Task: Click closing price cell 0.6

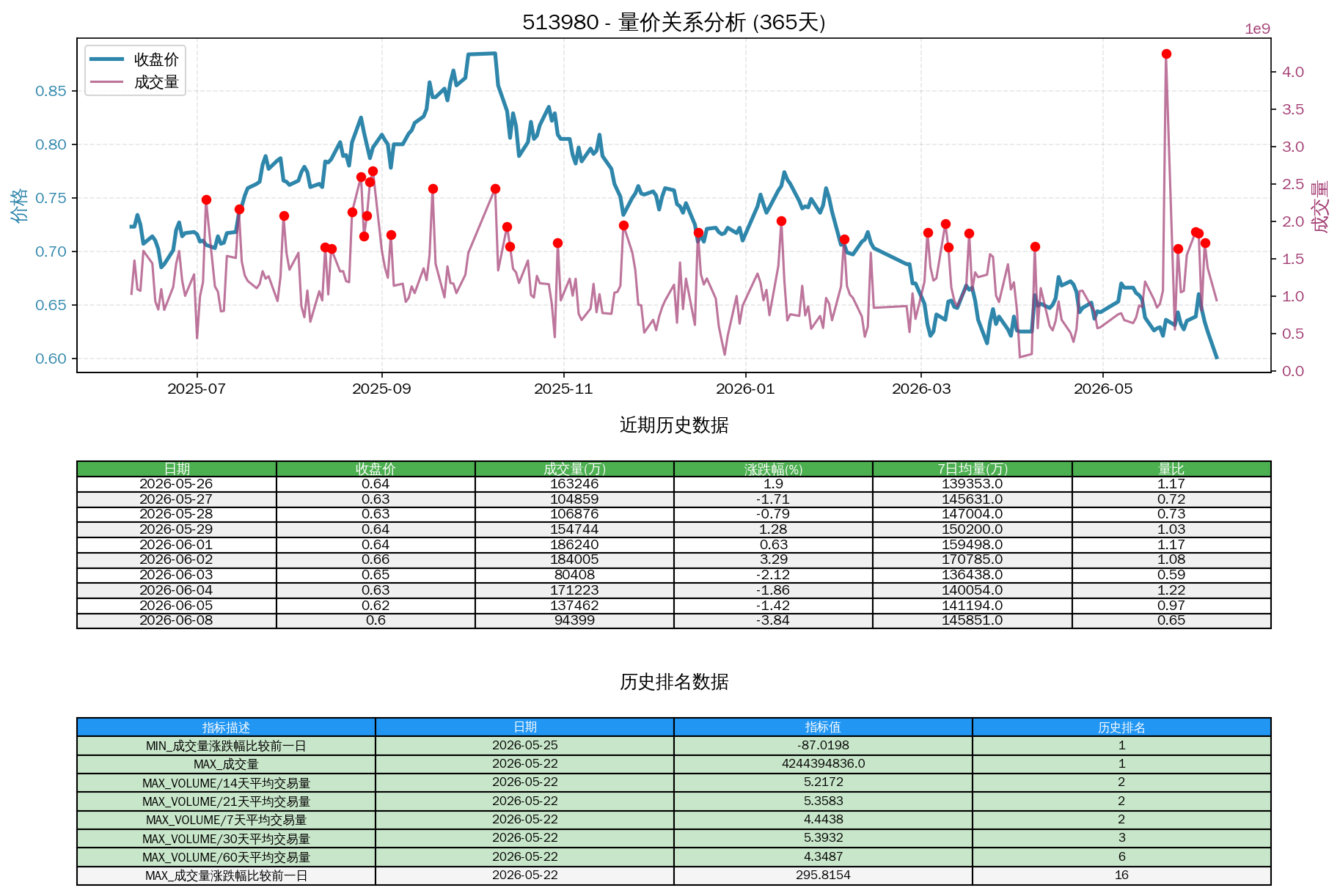Action: (376, 620)
